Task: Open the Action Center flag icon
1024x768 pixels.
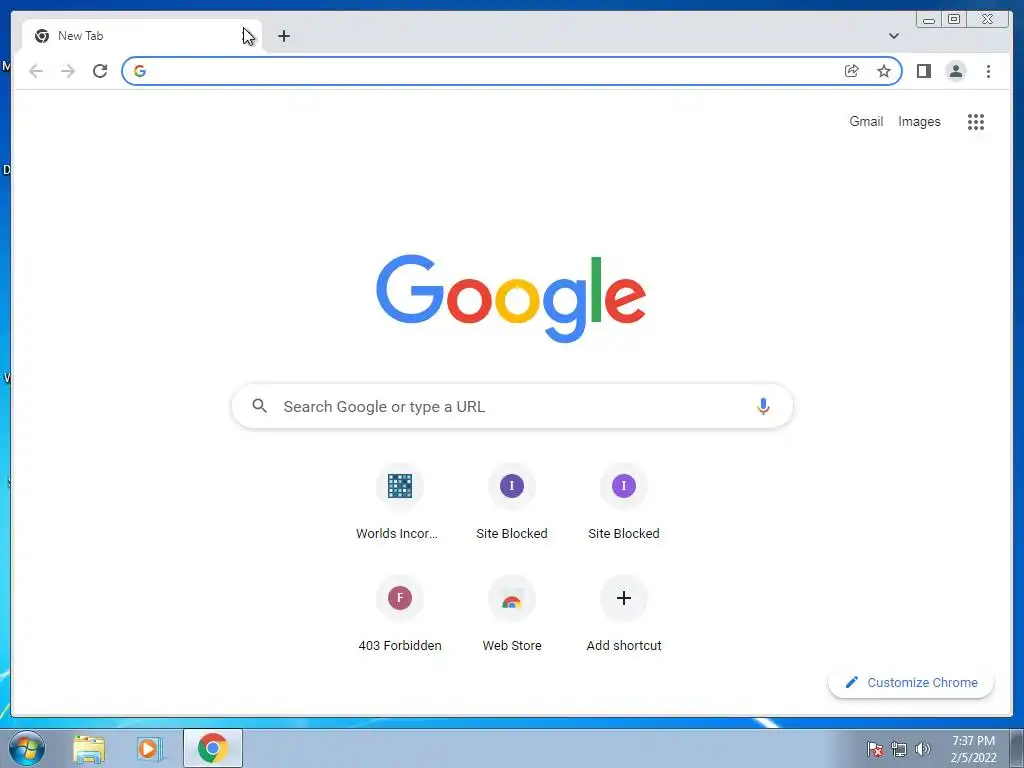Action: point(874,749)
